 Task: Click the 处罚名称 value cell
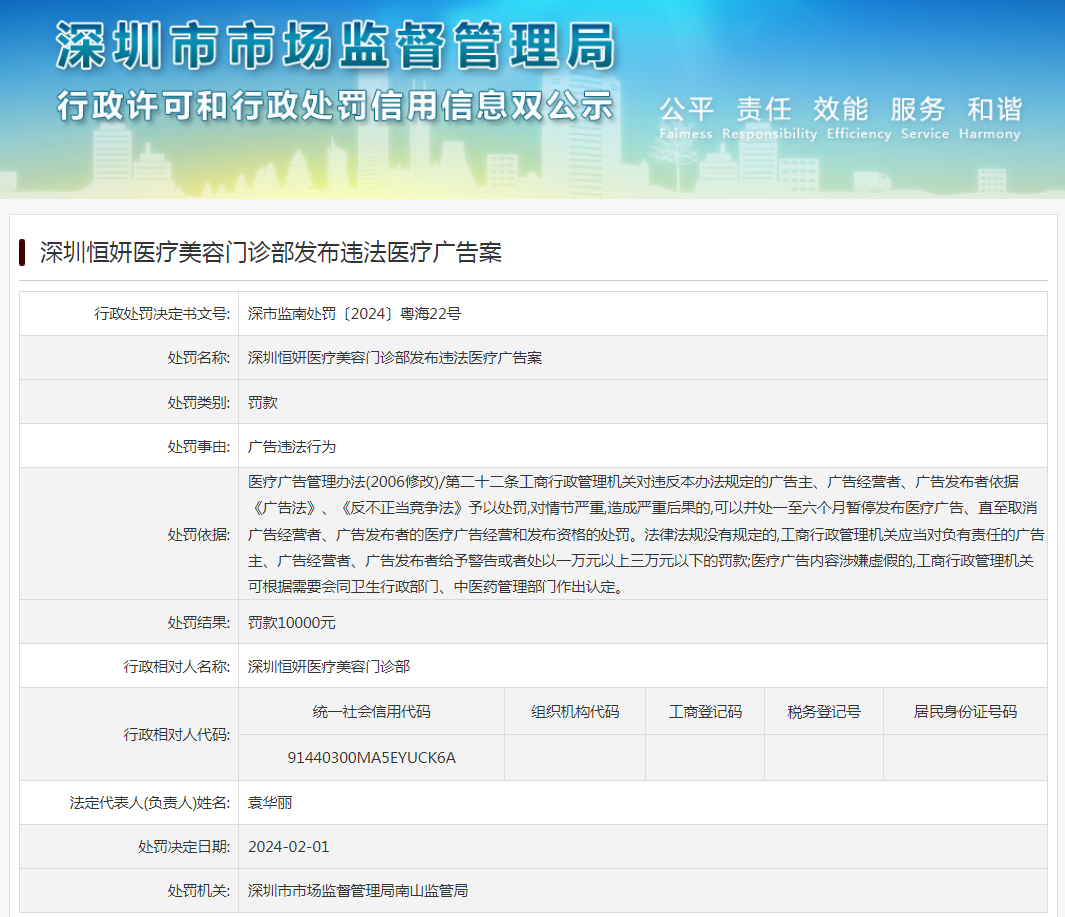coord(395,358)
